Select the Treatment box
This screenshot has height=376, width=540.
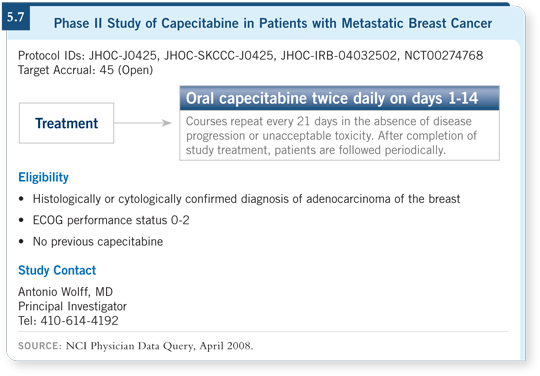coord(66,123)
